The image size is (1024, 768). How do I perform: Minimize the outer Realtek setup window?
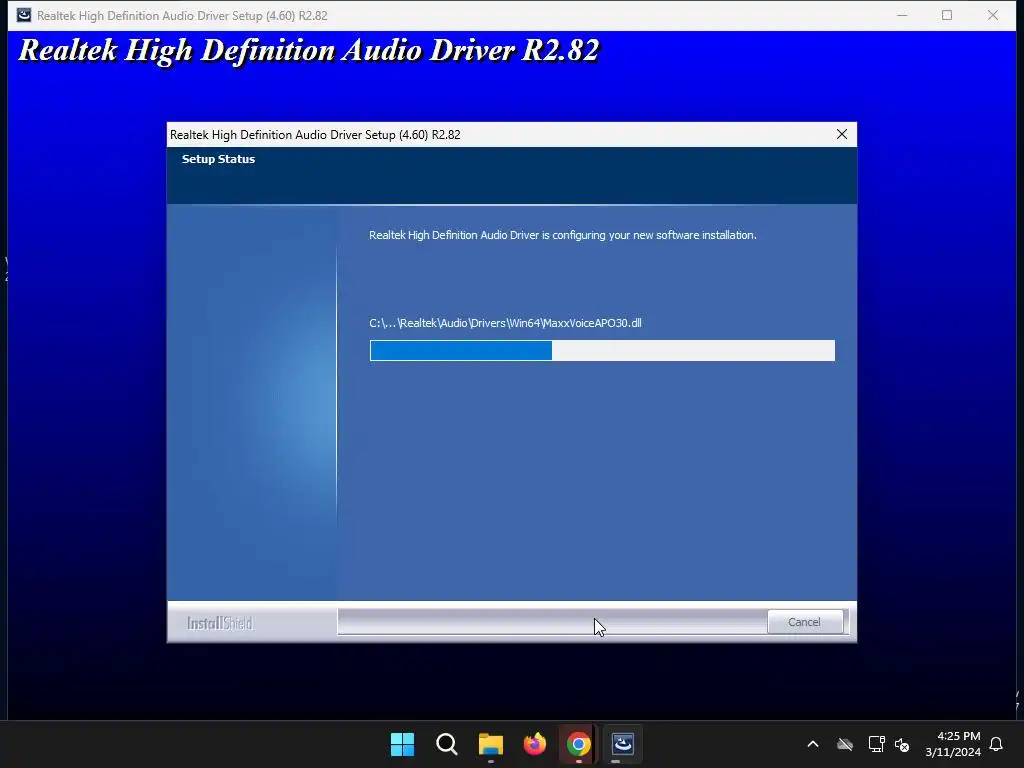pos(902,15)
